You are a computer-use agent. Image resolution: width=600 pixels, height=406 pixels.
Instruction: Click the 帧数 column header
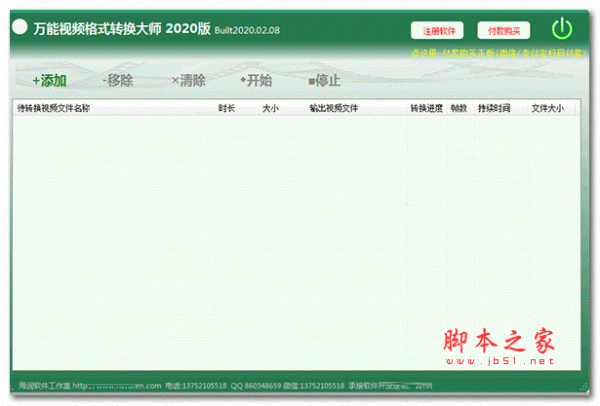pos(459,108)
